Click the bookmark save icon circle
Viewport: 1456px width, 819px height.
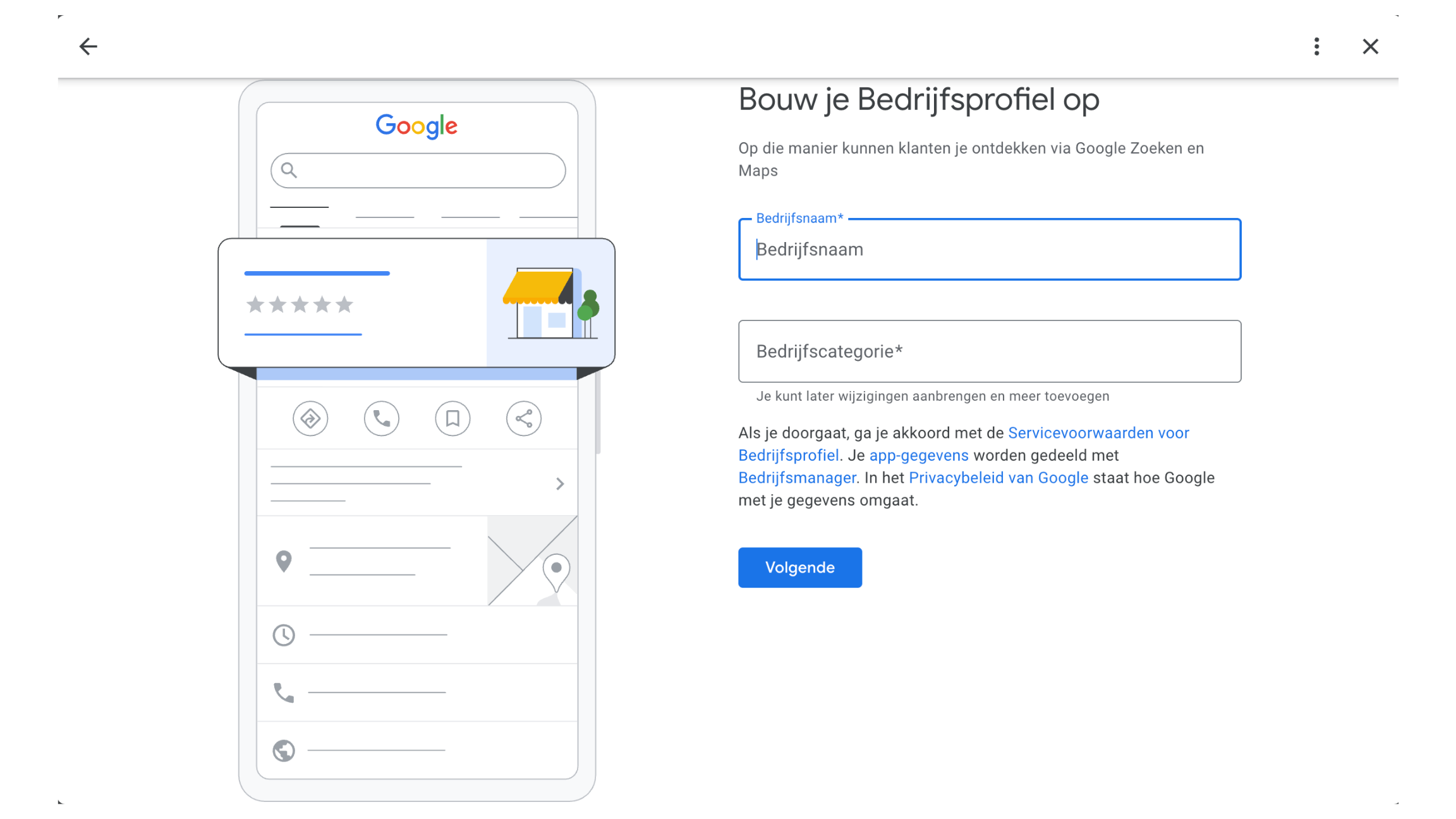pos(452,418)
